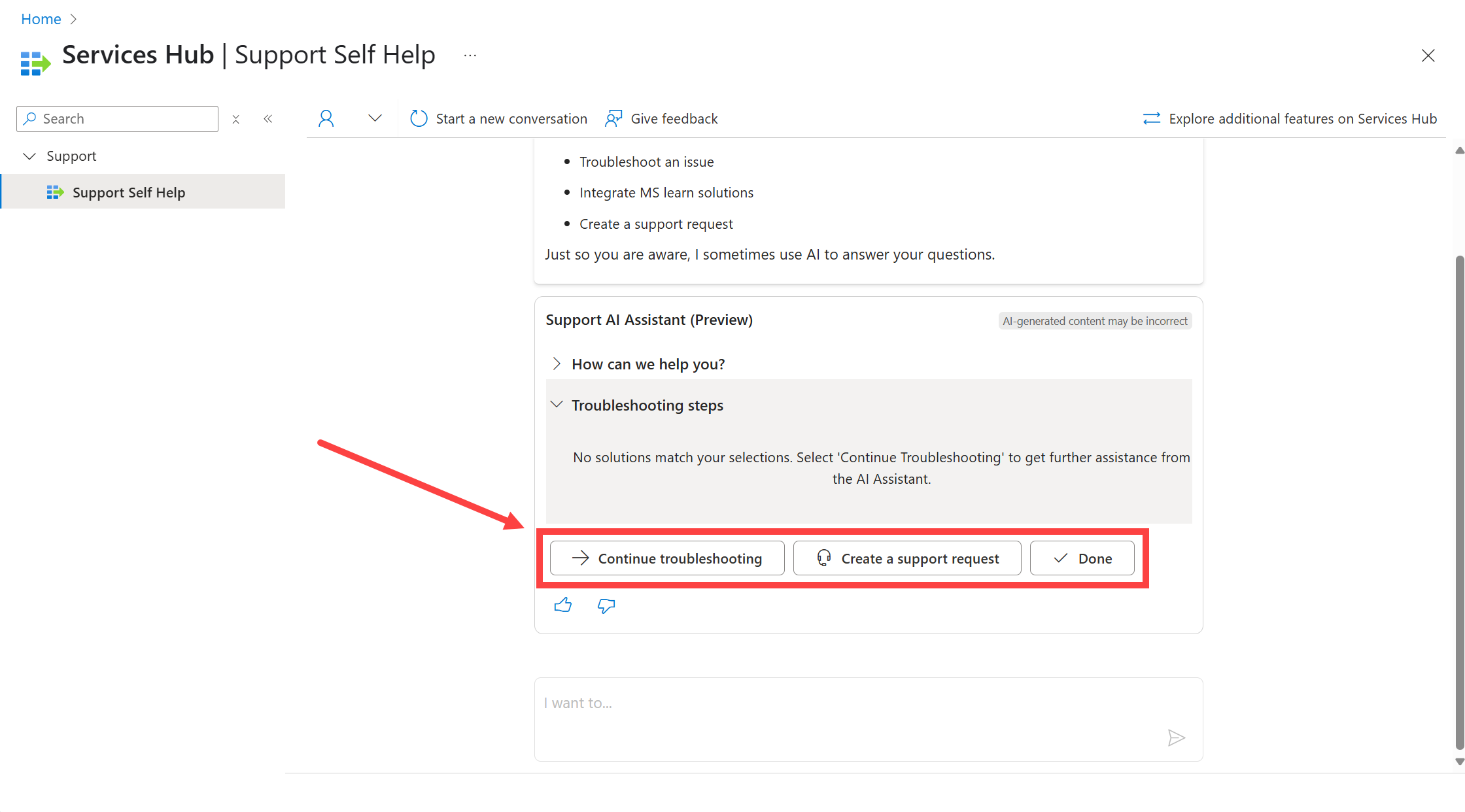Click the collapse sidebar chevron
Viewport: 1465px width, 812px height.
[x=268, y=119]
